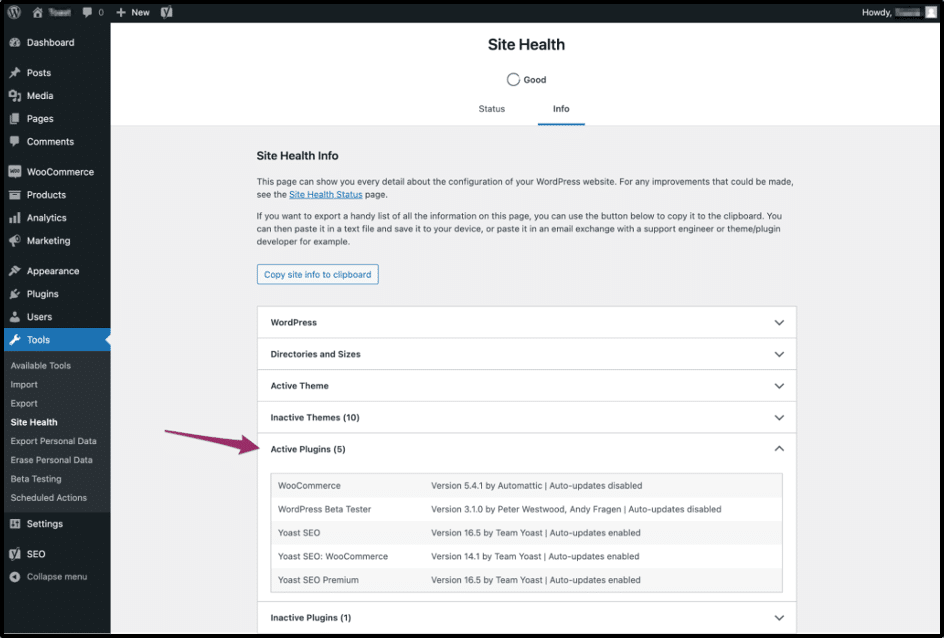Click the Howdy user greeting
Screen dimensions: 944x638
pyautogui.click(x=890, y=12)
